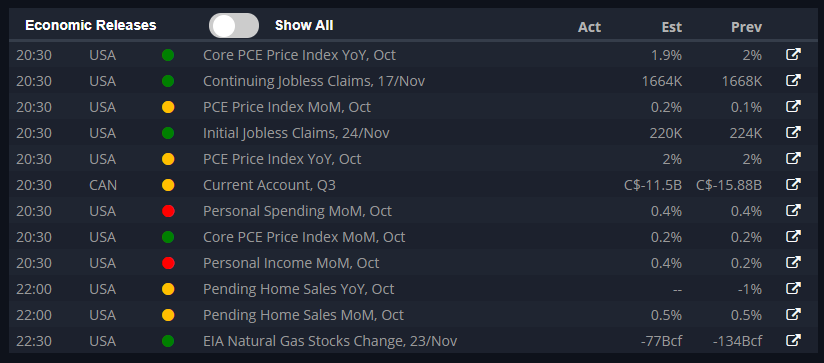
Task: Open external link for PCE Price Index MoM
Action: pos(793,107)
